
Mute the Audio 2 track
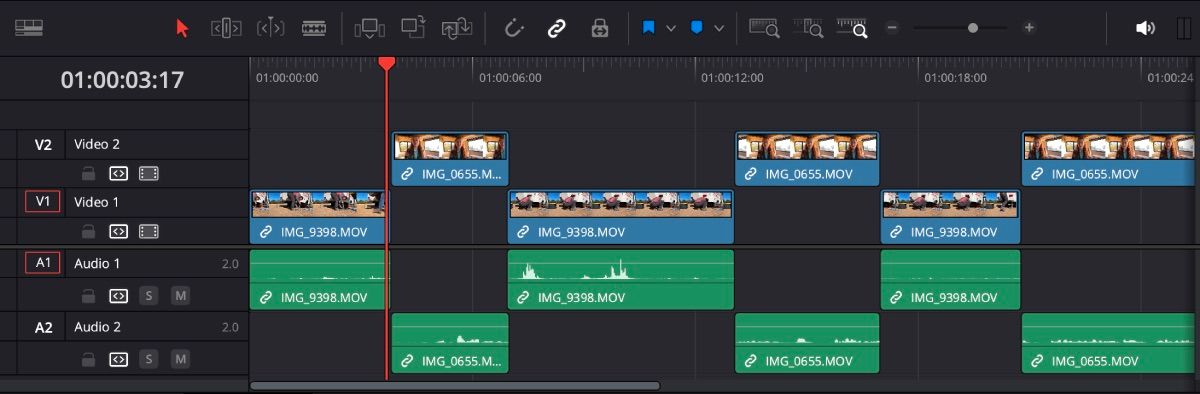tap(180, 358)
